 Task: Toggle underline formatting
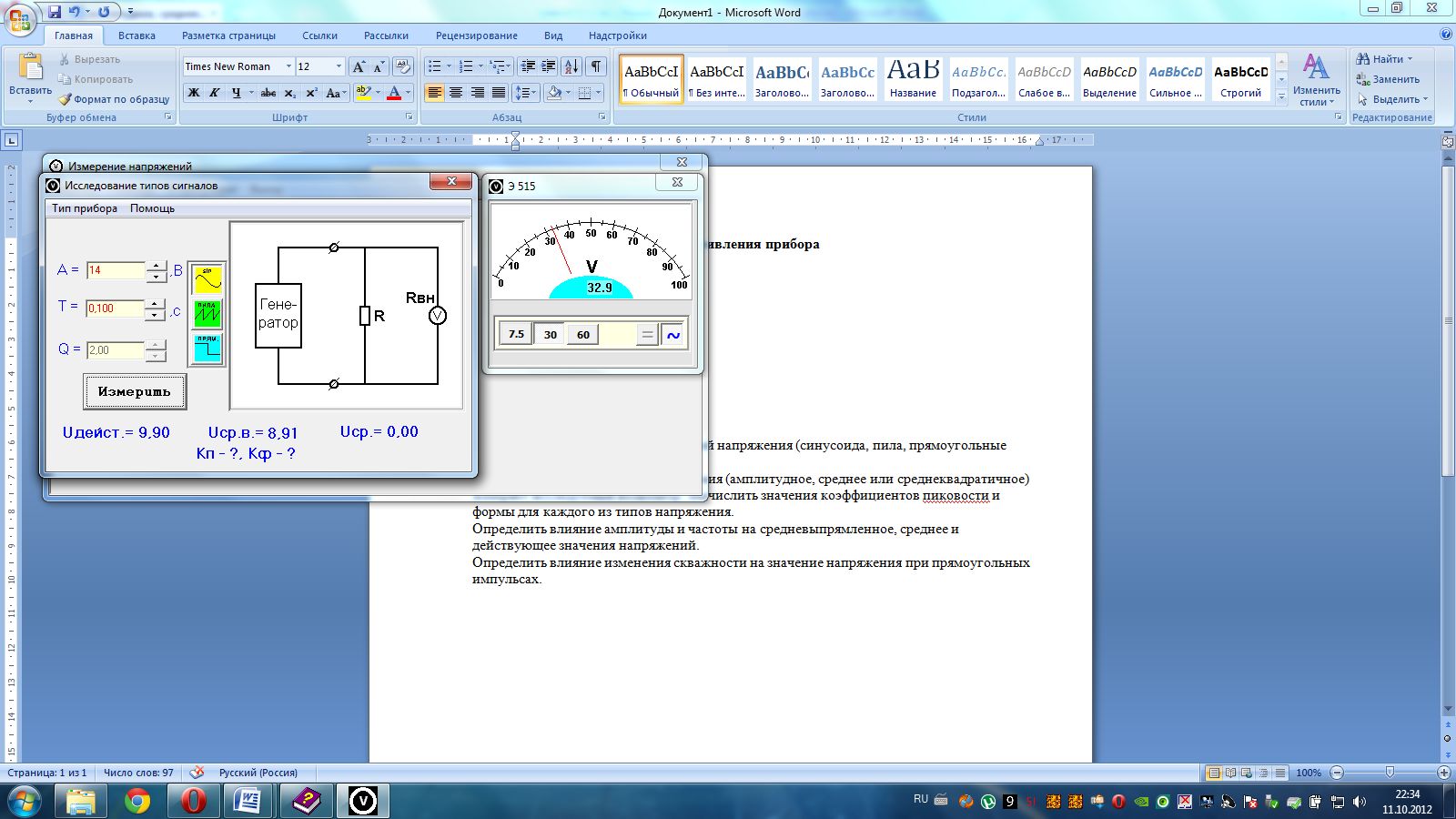click(236, 93)
